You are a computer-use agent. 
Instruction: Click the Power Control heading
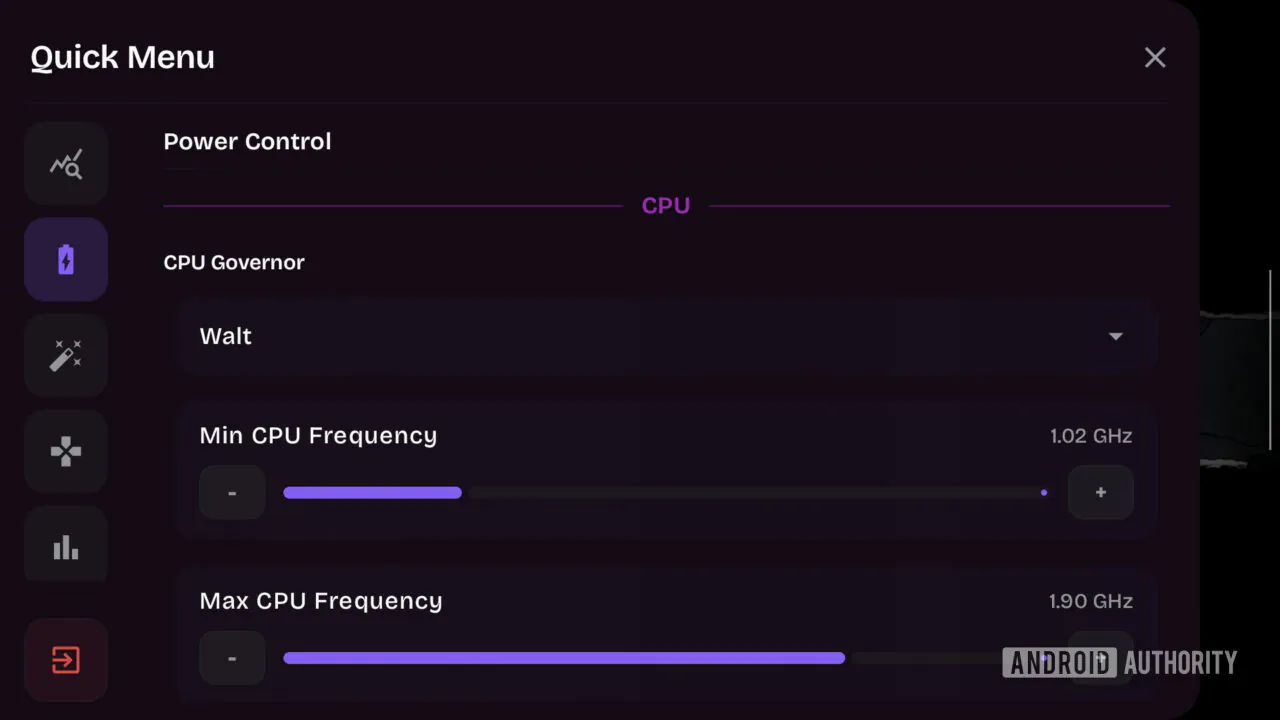247,142
